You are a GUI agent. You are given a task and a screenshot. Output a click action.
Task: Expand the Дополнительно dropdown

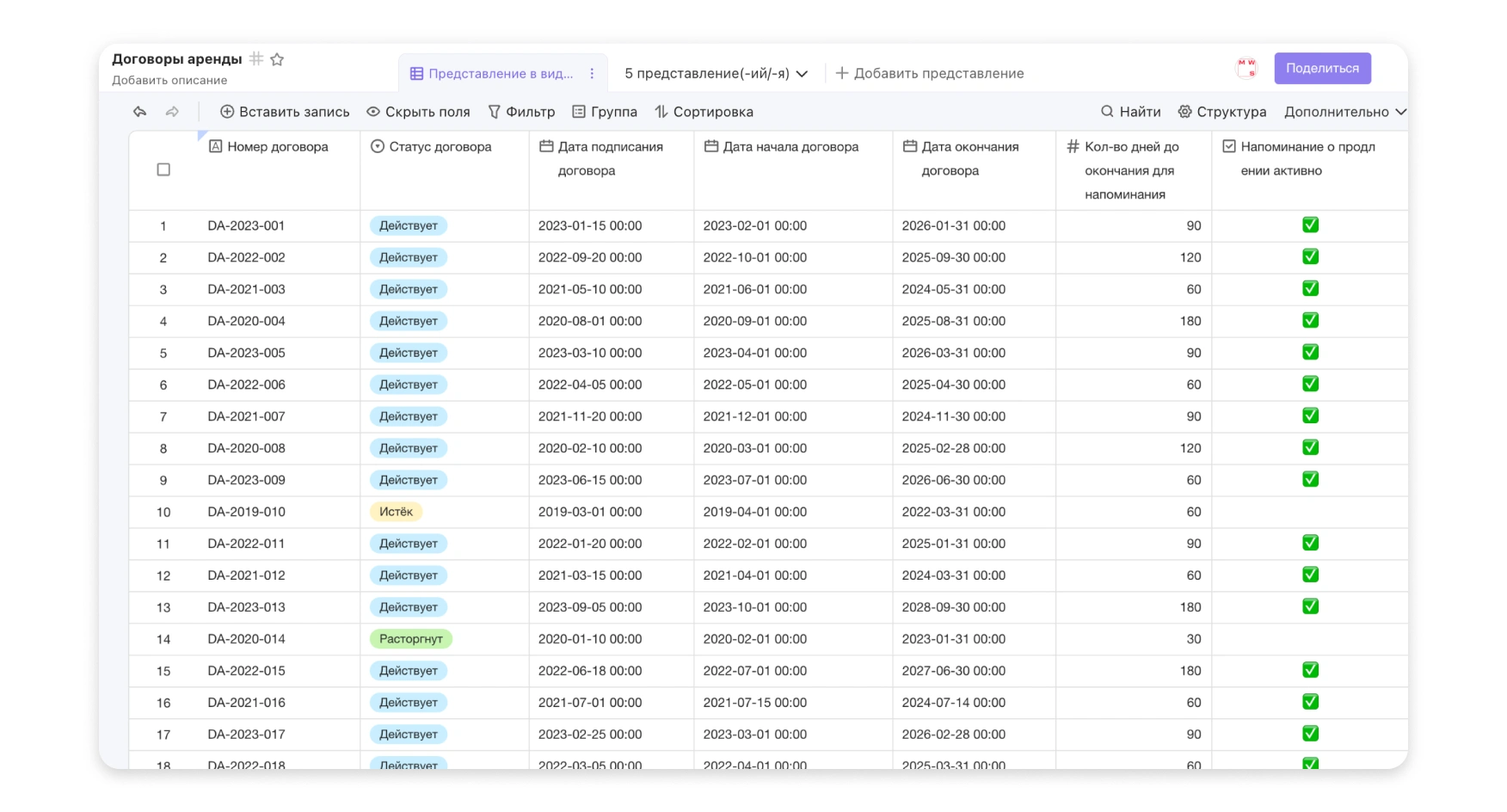pyautogui.click(x=1345, y=112)
